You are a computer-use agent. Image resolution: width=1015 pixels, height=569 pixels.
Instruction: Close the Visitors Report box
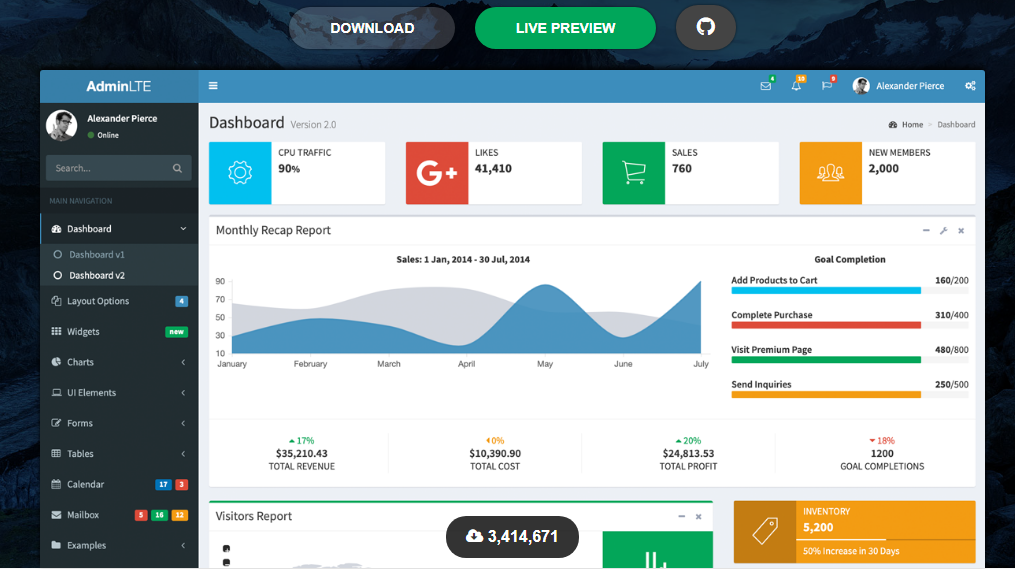(698, 516)
